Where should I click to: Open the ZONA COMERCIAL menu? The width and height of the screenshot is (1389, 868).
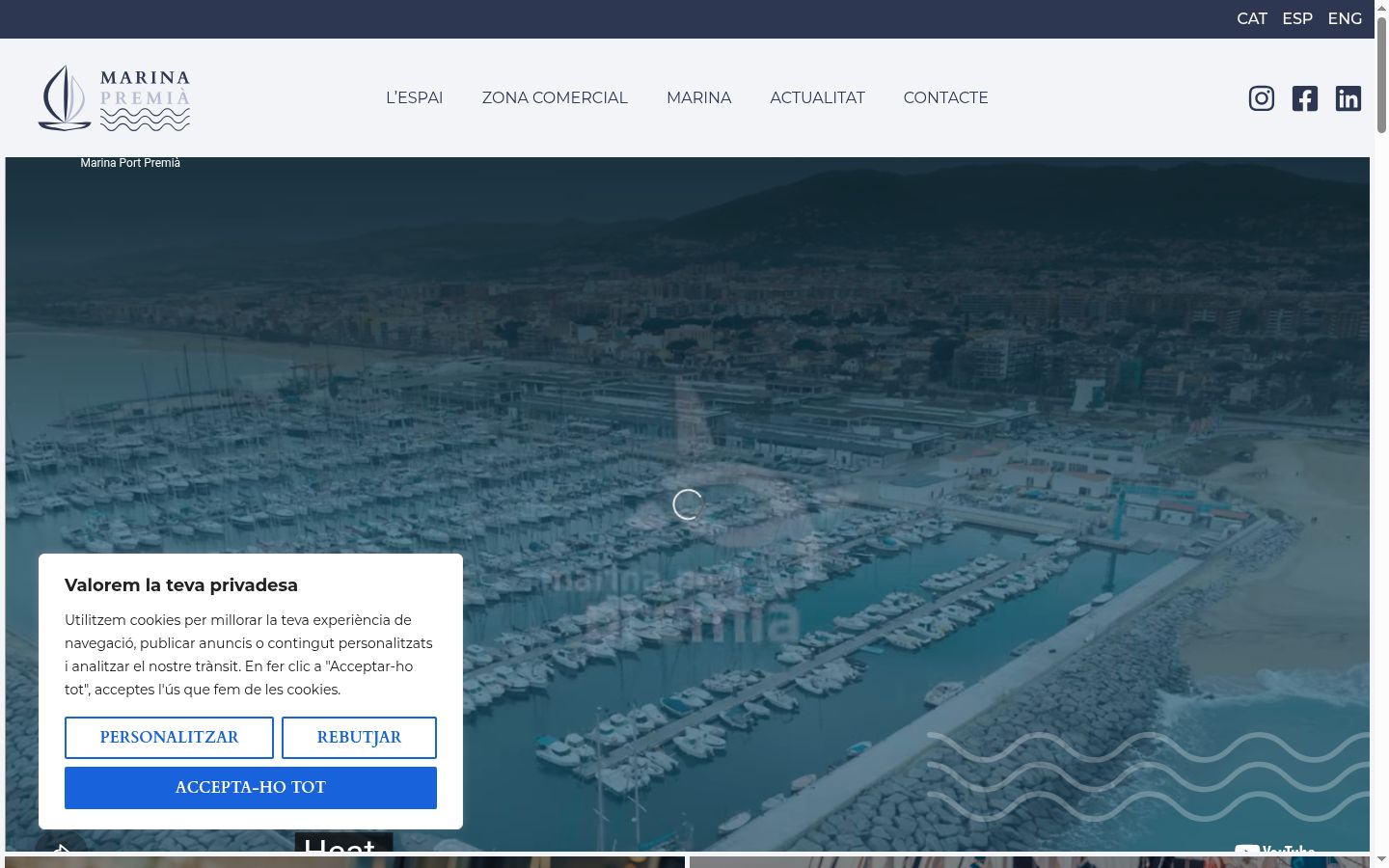tap(555, 97)
